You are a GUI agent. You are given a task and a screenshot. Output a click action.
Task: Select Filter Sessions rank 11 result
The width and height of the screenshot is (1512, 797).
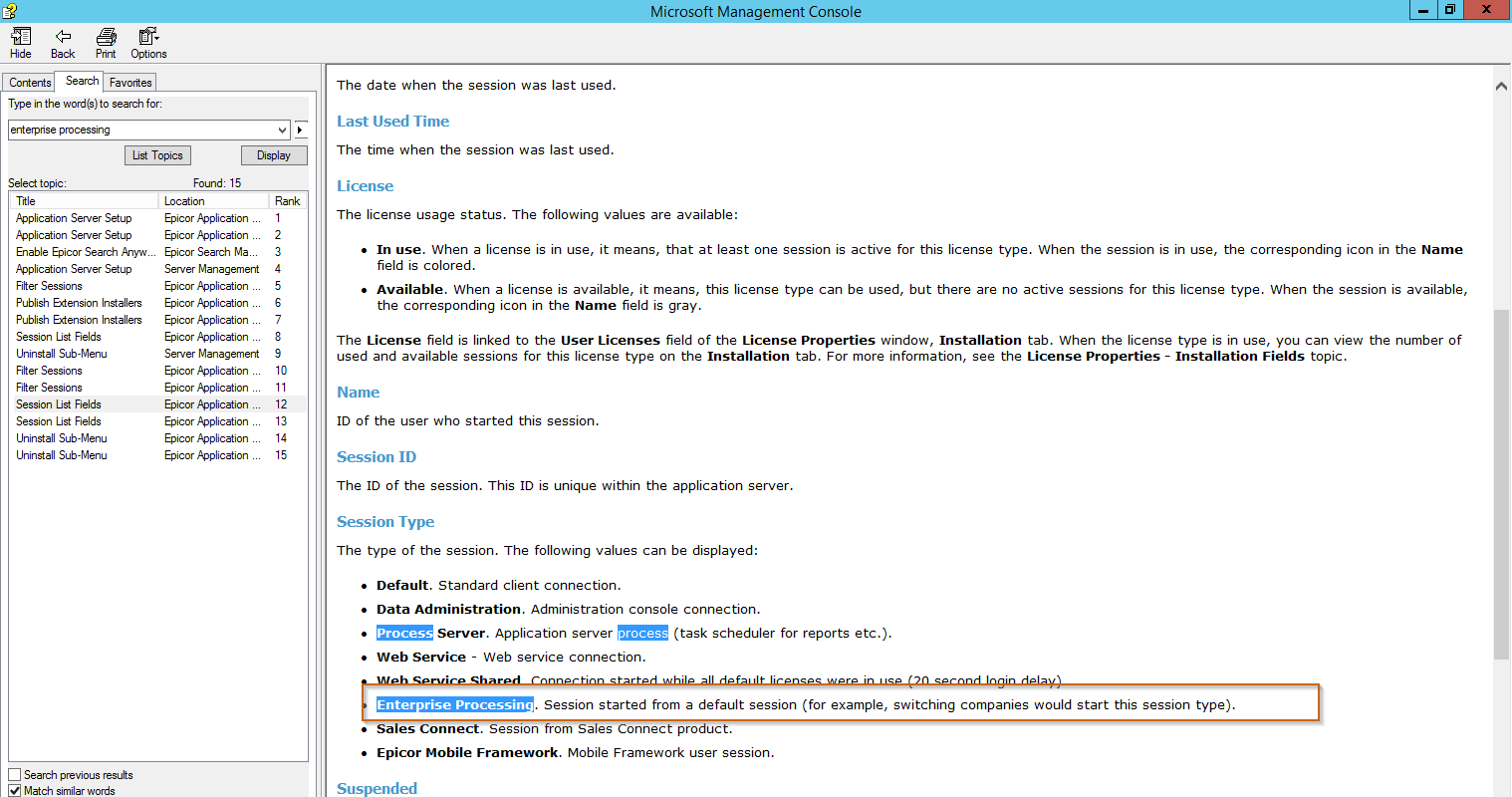coord(158,388)
